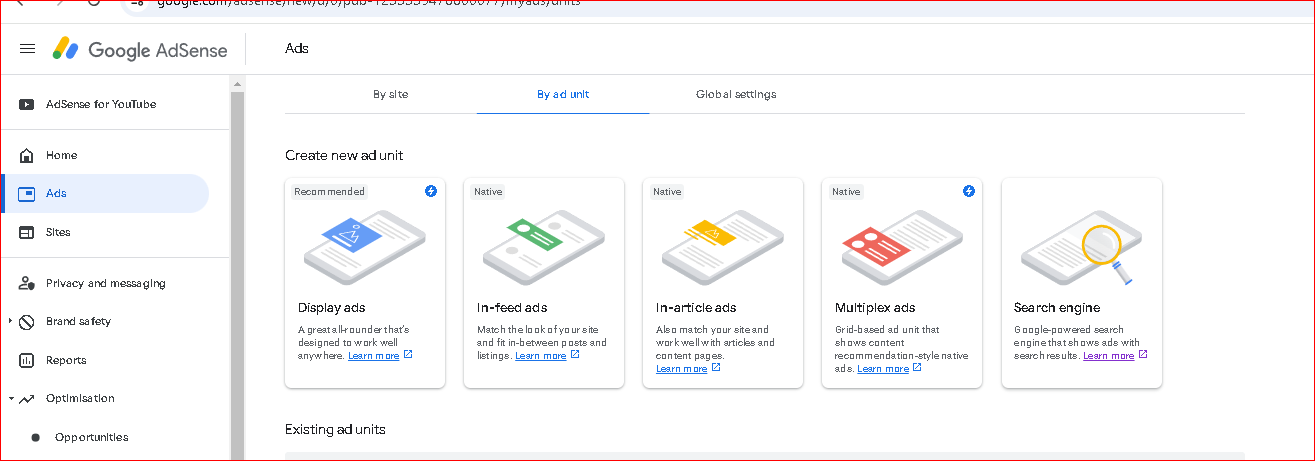Open Learn more link for Search engine
Screen dimensions: 1315x461
click(x=1108, y=356)
